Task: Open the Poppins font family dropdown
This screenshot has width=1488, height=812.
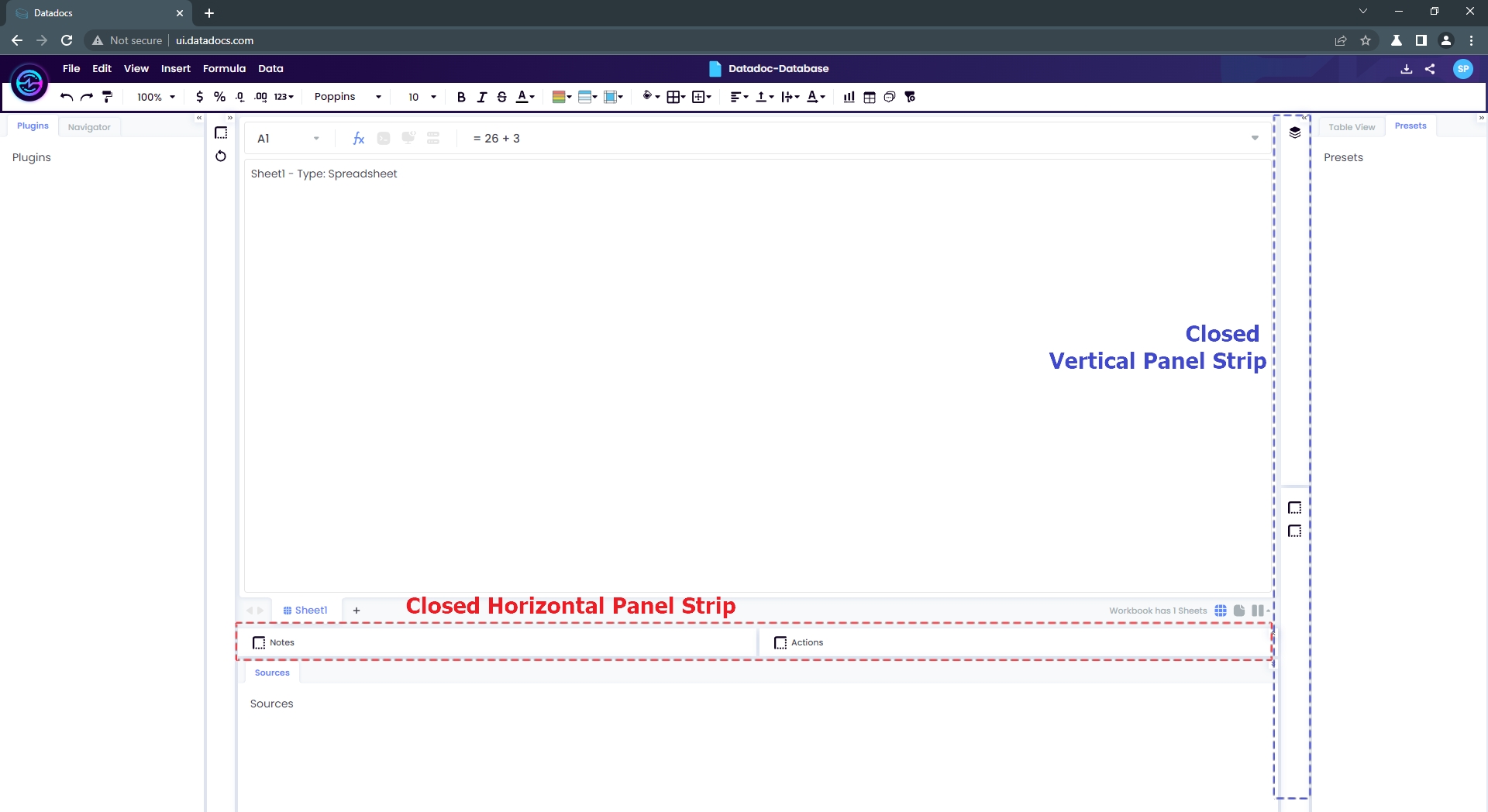Action: point(347,97)
